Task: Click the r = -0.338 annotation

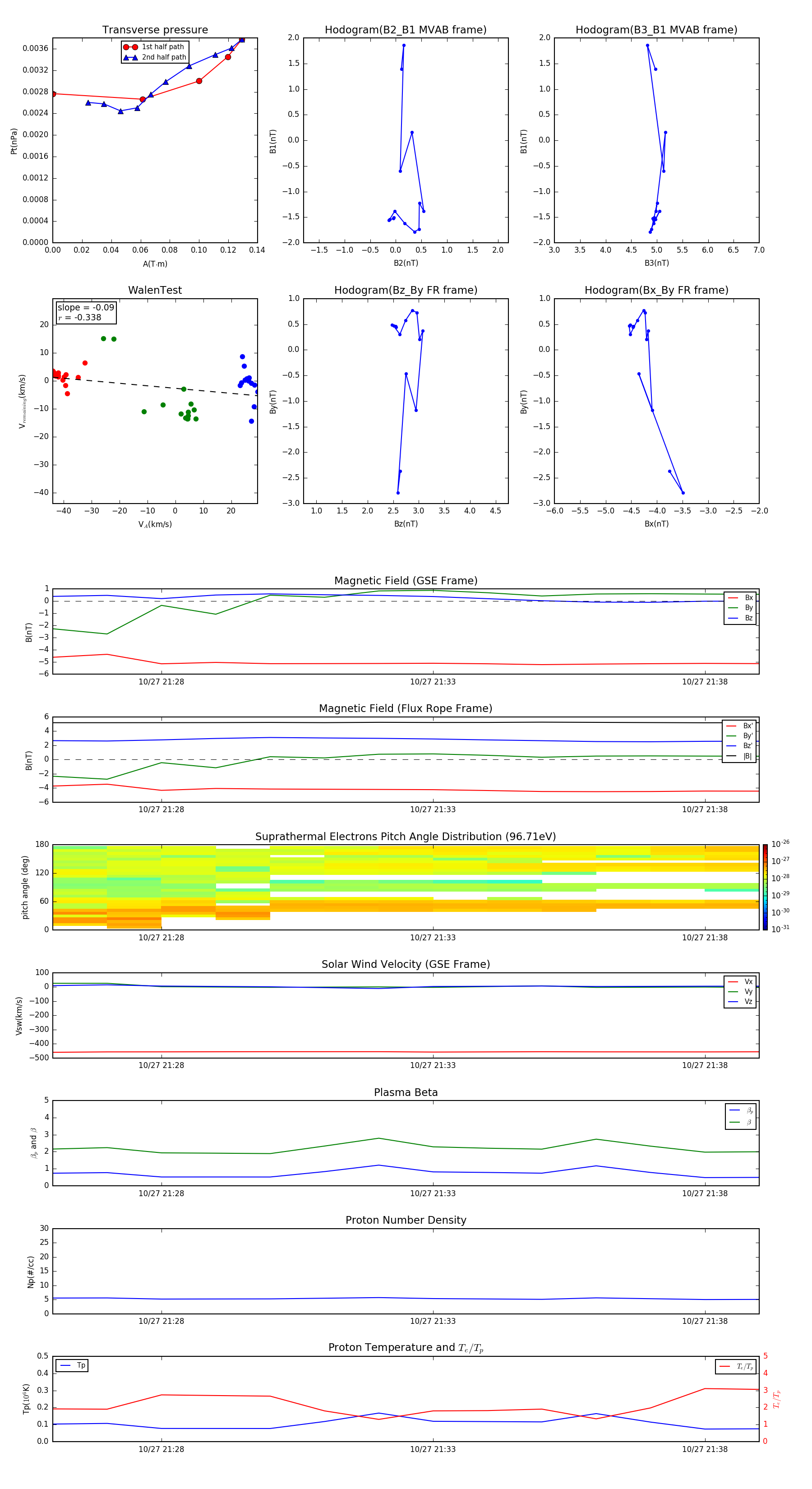Action: point(80,317)
